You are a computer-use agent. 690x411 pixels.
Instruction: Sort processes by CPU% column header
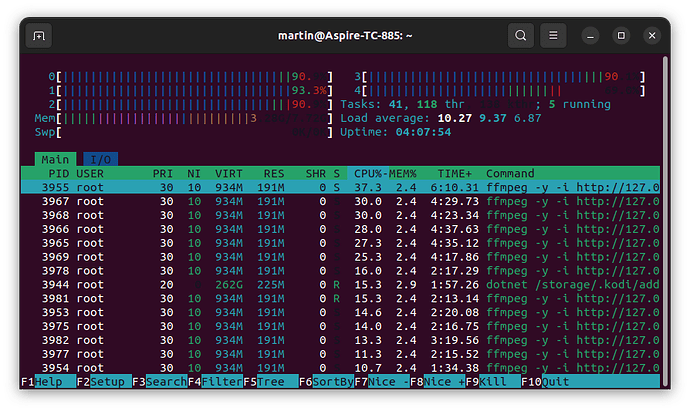(370, 173)
